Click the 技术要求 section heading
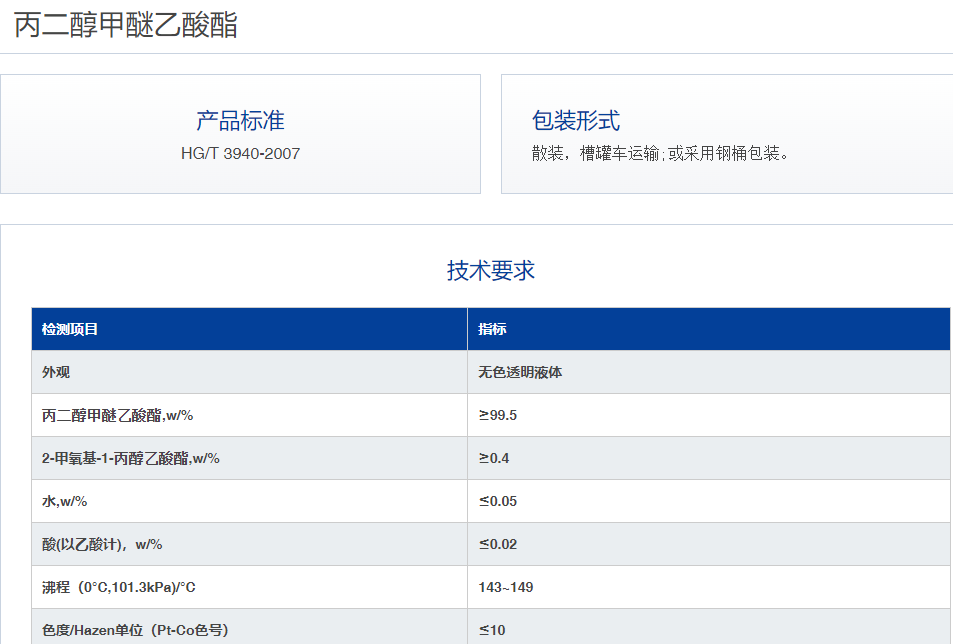This screenshot has height=644, width=953. pyautogui.click(x=490, y=270)
